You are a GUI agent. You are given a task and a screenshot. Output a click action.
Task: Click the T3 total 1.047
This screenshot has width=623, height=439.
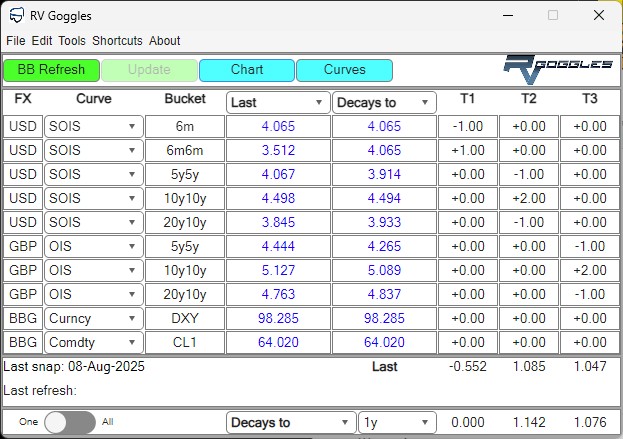590,366
